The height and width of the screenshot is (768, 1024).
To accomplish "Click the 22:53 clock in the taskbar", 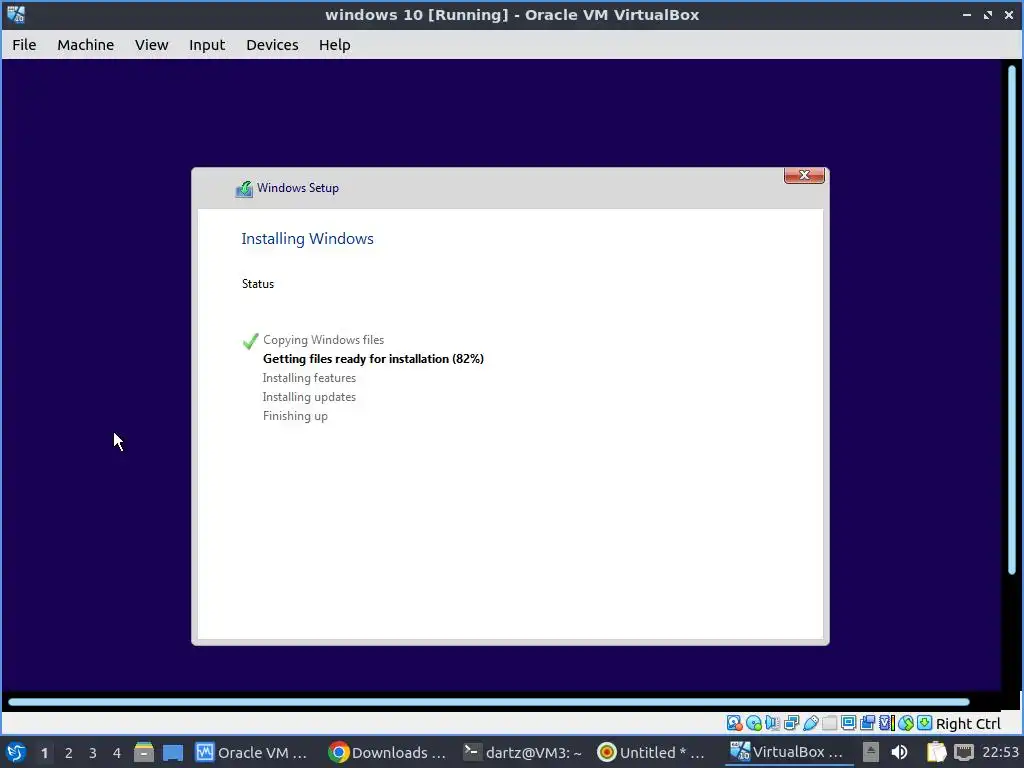I will (1000, 752).
